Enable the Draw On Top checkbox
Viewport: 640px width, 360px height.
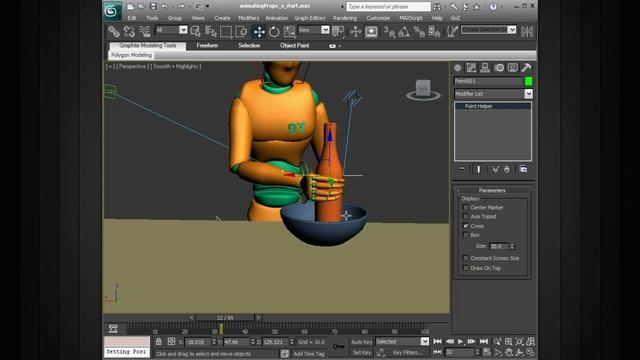465,268
